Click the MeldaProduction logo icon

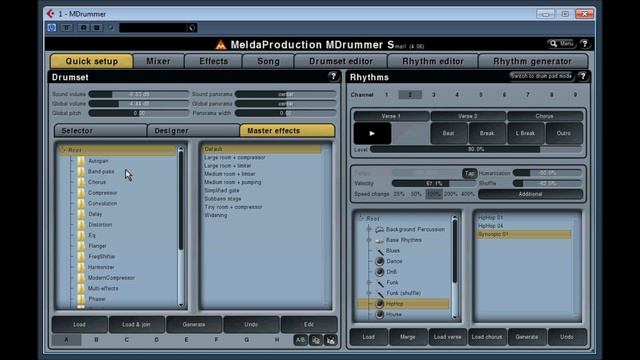pyautogui.click(x=221, y=44)
